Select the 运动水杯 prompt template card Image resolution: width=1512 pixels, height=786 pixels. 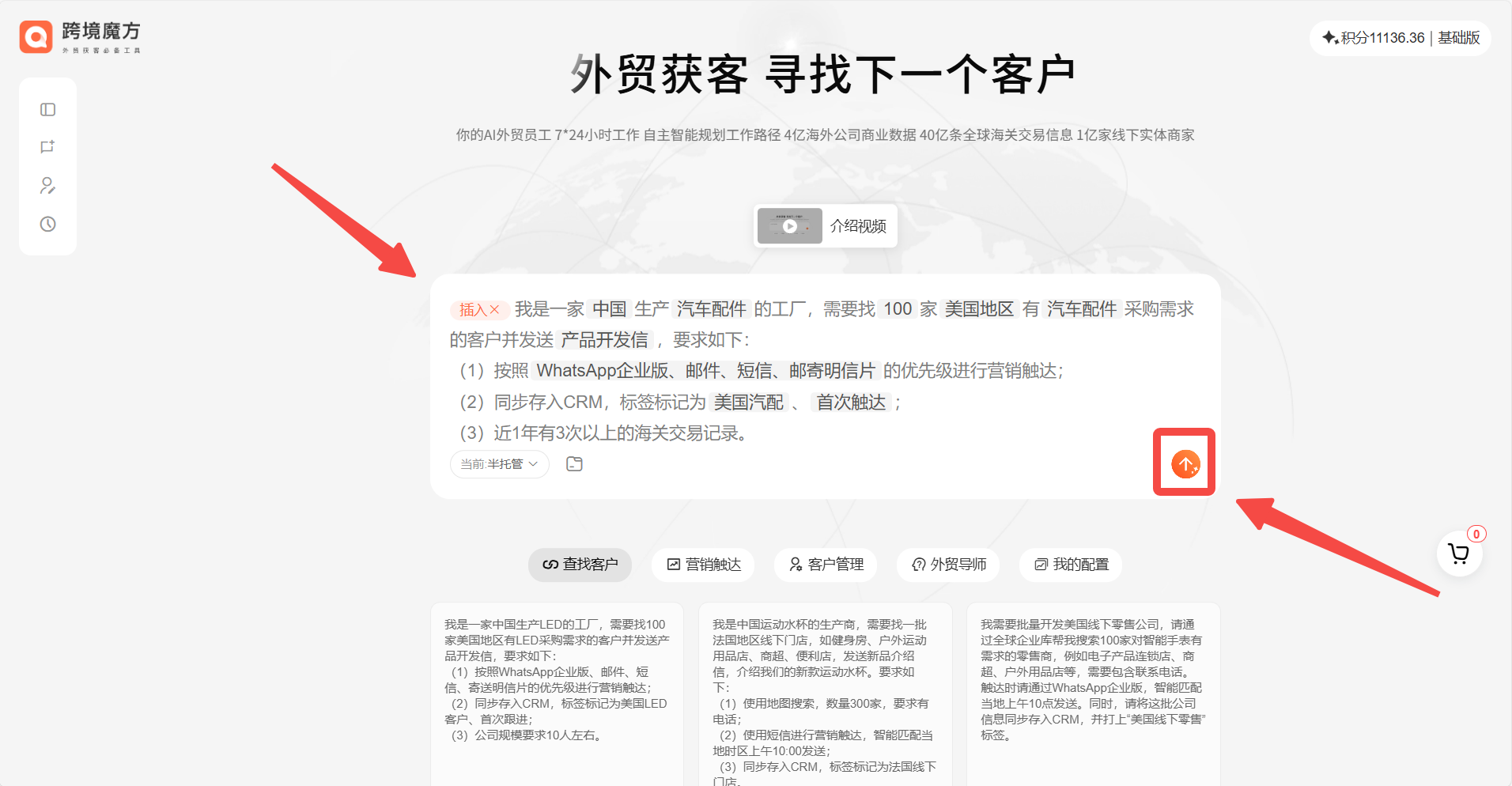[x=825, y=688]
